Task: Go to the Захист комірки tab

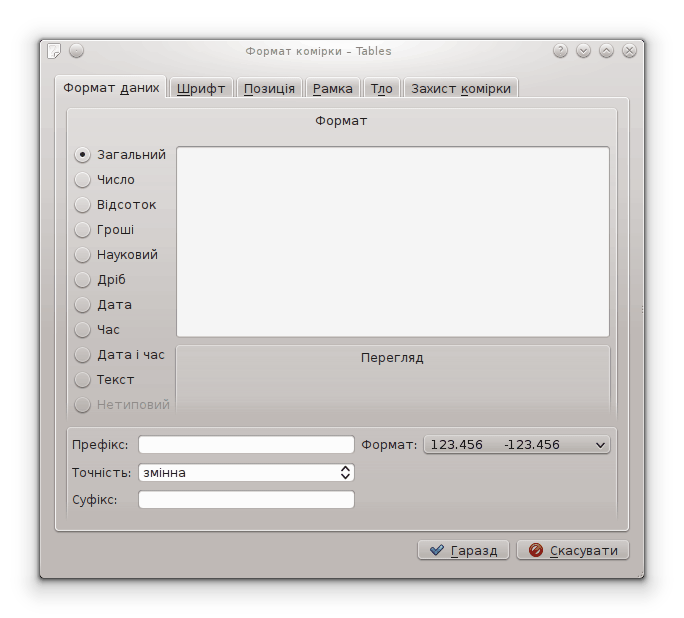Action: pos(460,88)
